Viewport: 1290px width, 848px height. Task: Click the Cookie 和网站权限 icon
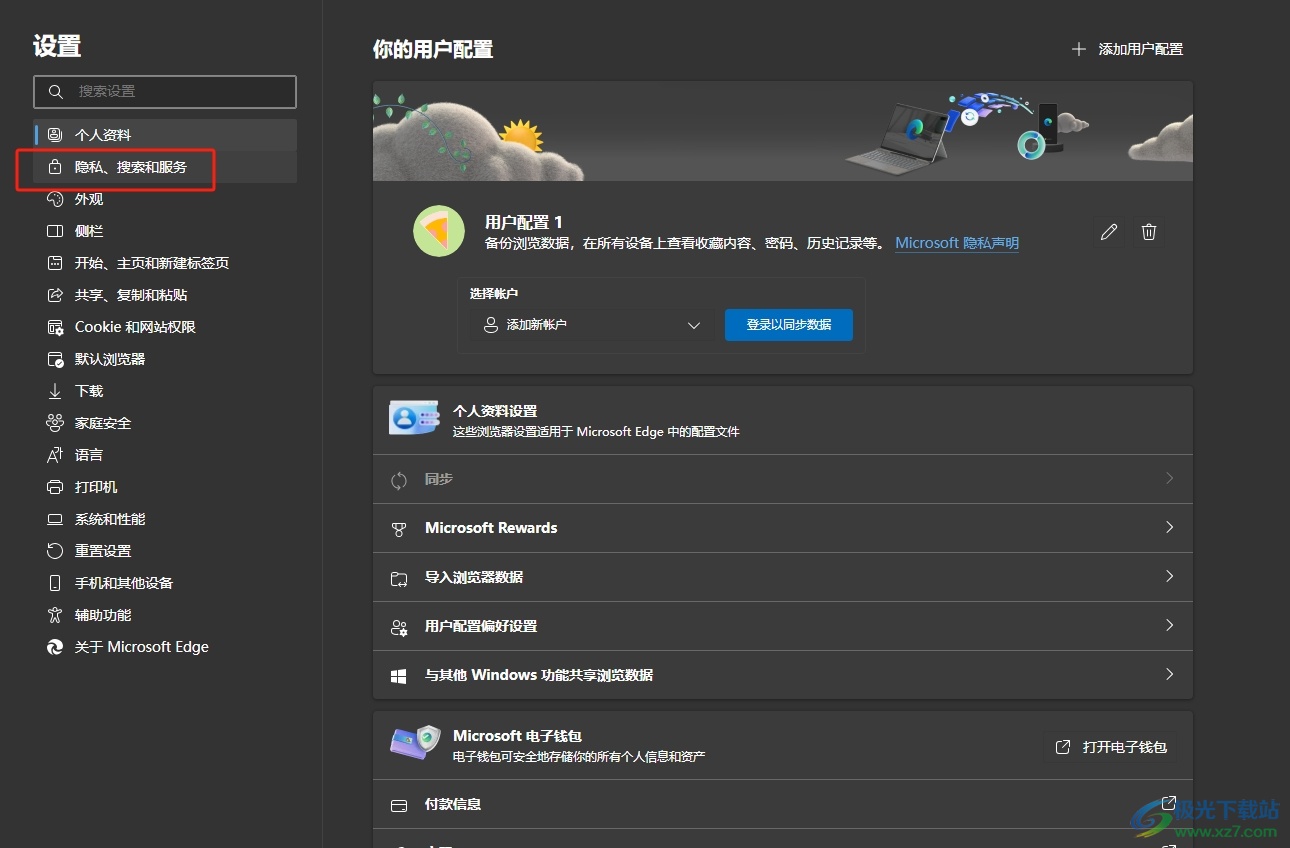[x=55, y=327]
